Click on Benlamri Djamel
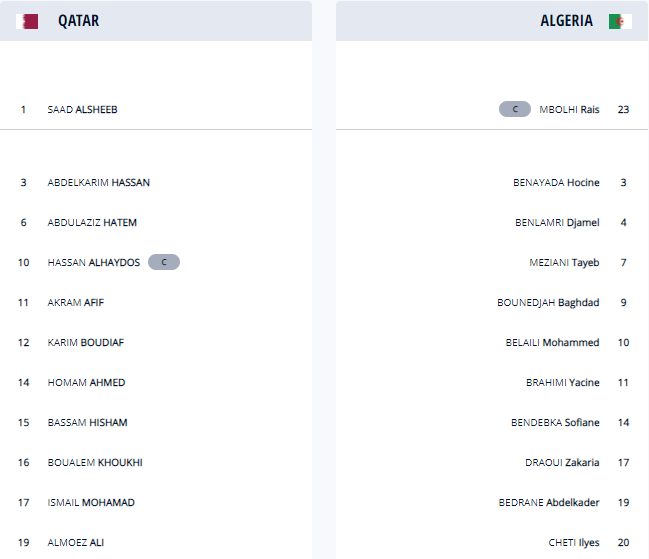This screenshot has height=559, width=649. point(556,222)
